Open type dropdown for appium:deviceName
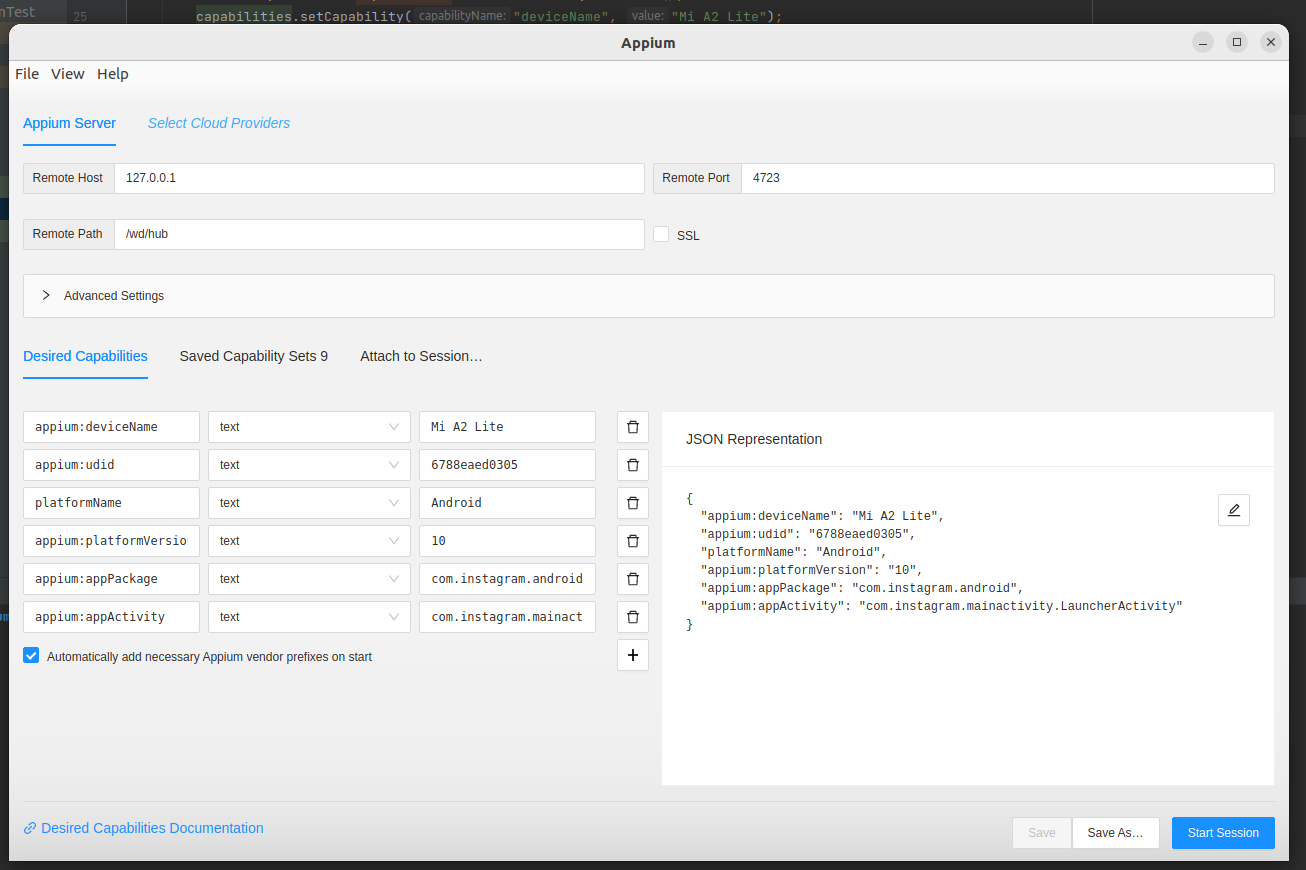The width and height of the screenshot is (1306, 870). pos(309,427)
